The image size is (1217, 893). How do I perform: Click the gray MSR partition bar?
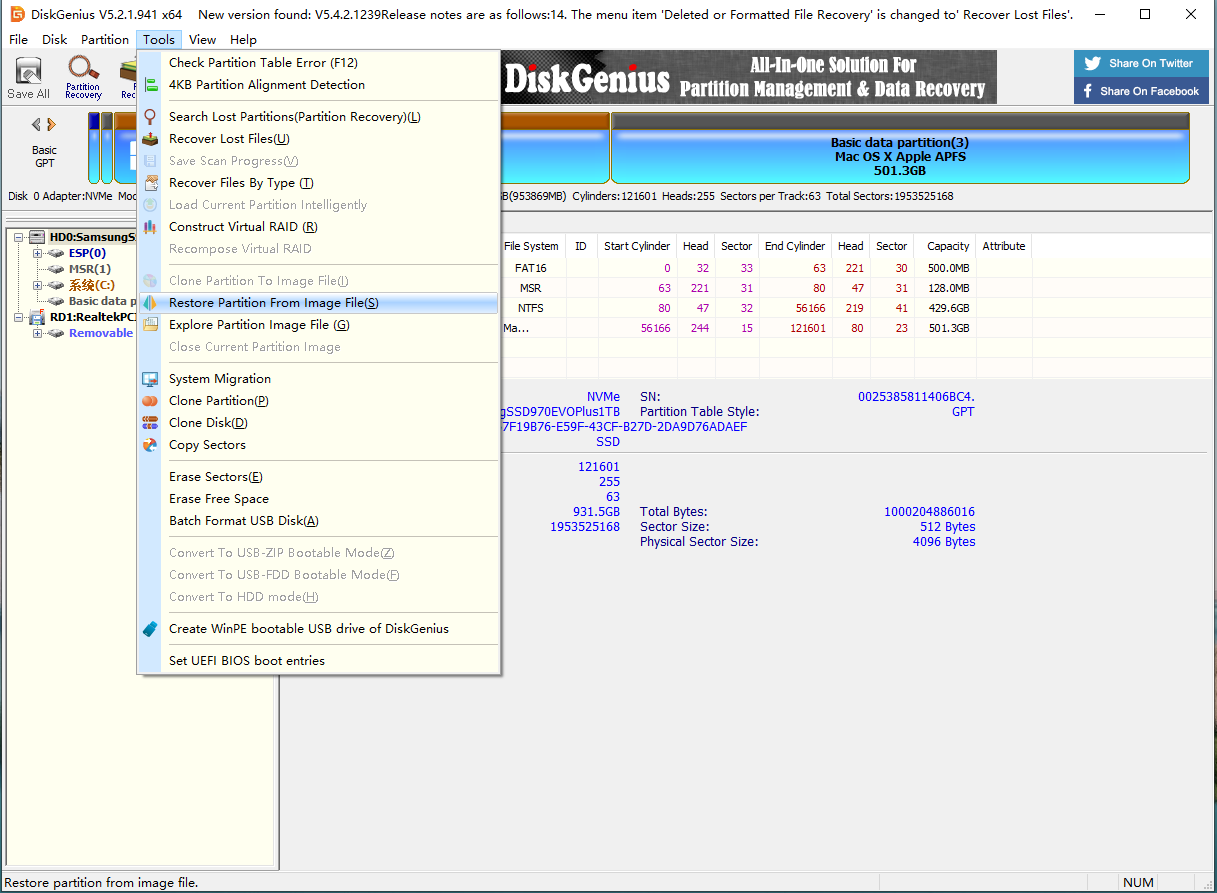pos(107,148)
